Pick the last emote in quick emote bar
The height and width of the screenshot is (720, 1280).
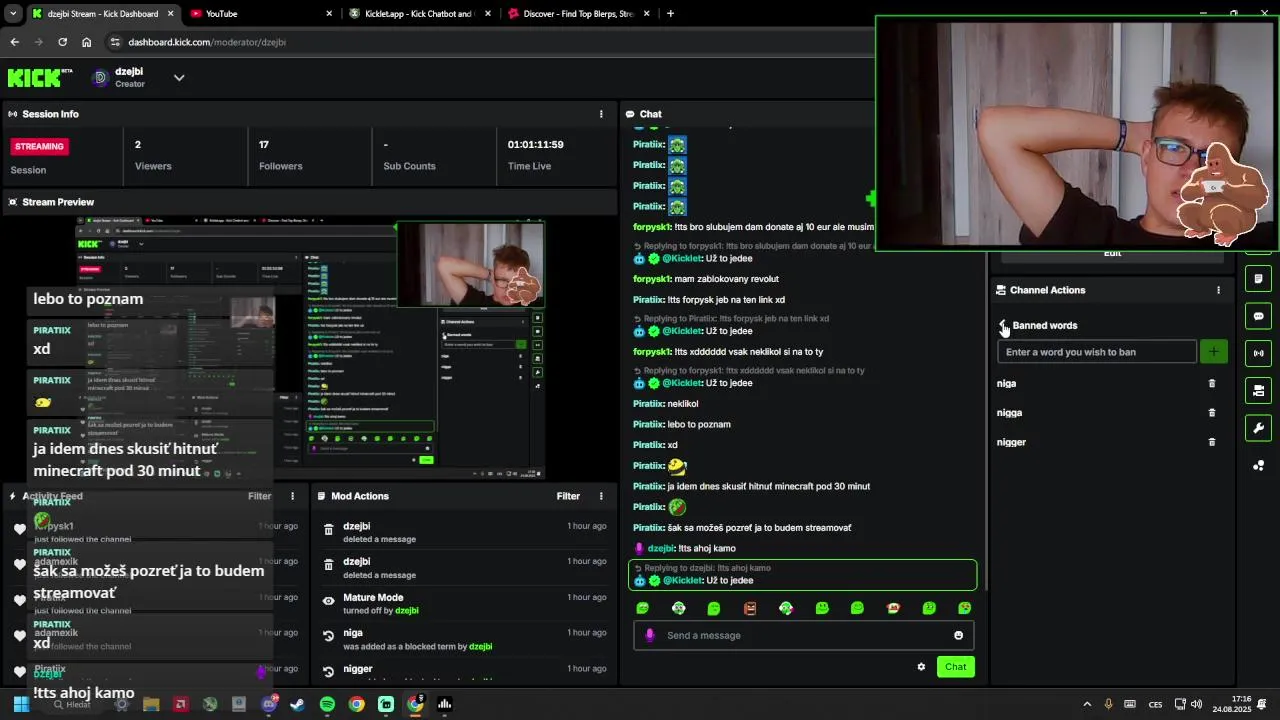pyautogui.click(x=965, y=608)
